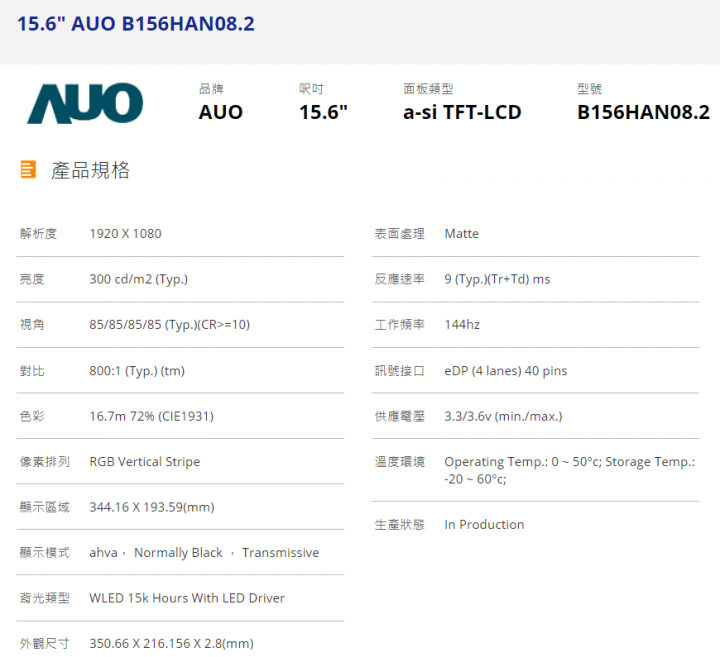Click the 像素排列 row label
Image resolution: width=720 pixels, height=657 pixels.
(x=45, y=461)
